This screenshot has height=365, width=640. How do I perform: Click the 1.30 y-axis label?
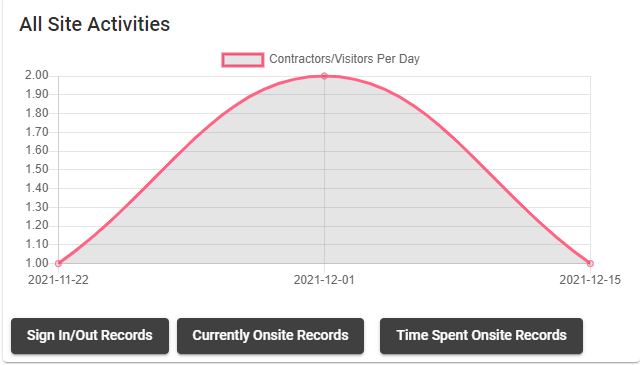tap(37, 207)
